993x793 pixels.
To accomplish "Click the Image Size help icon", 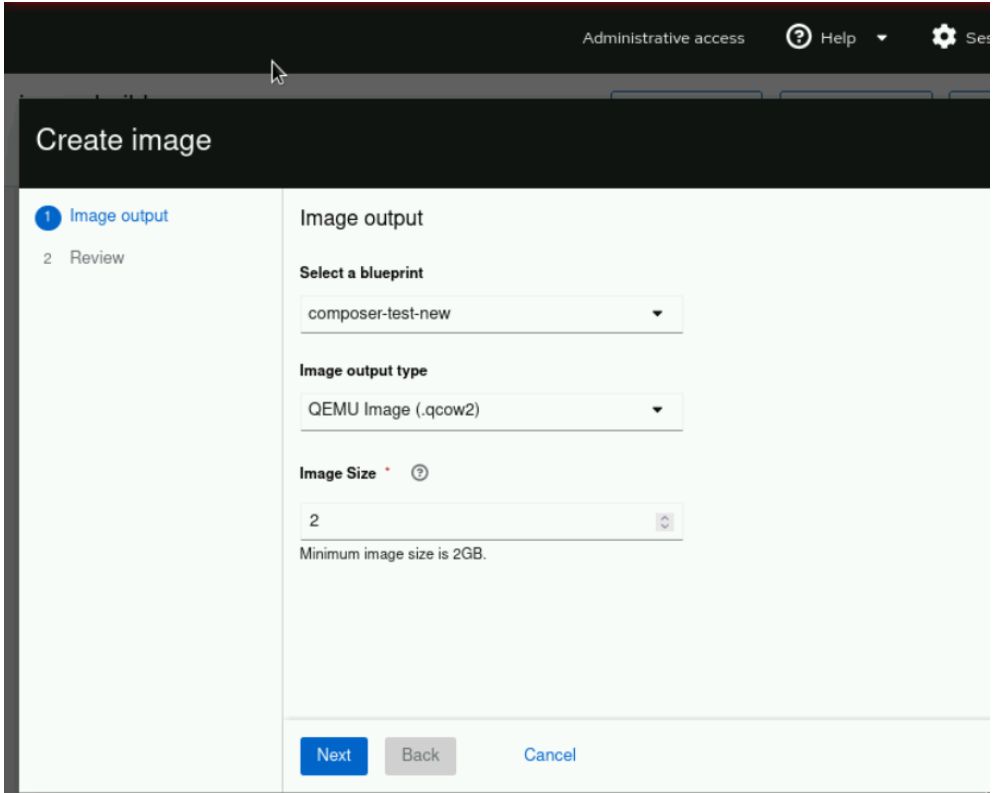I will click(419, 473).
